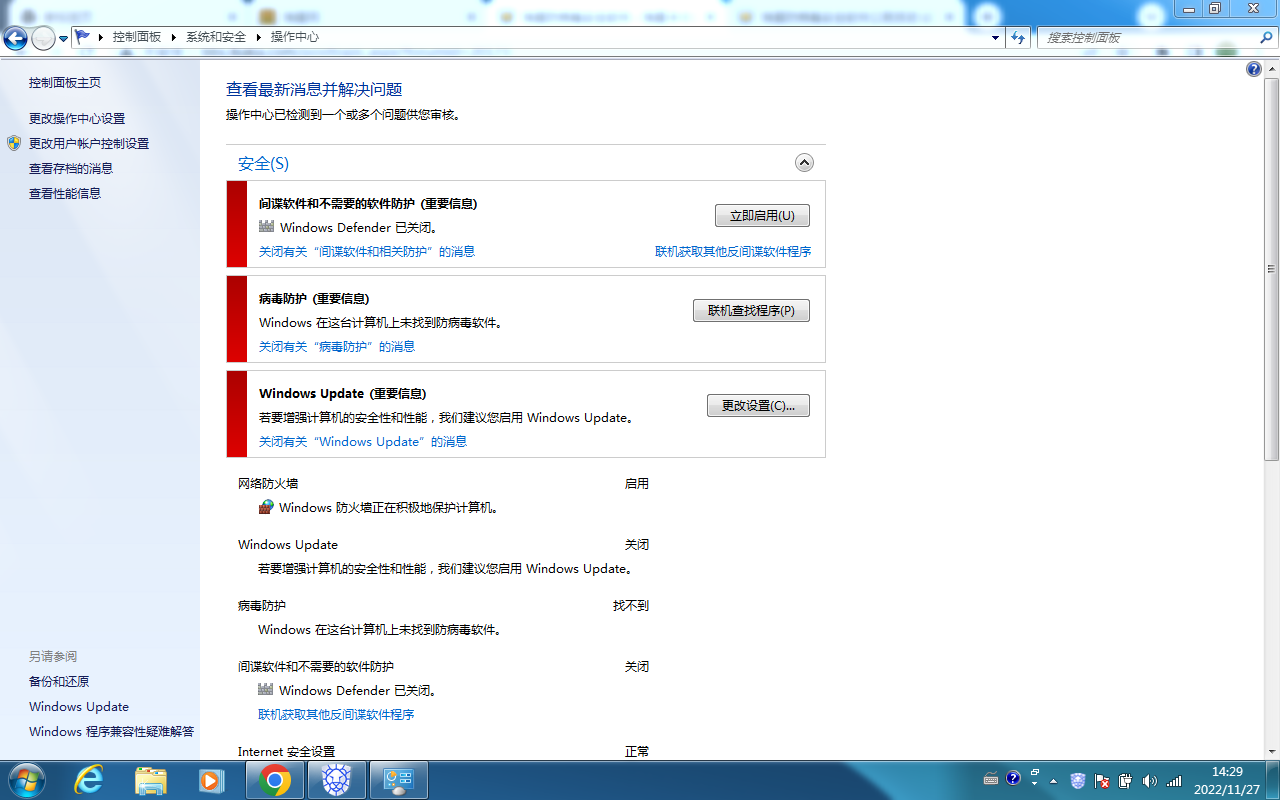The width and height of the screenshot is (1280, 800).
Task: Open the 控制面板 breadcrumb segment
Action: pos(137,37)
